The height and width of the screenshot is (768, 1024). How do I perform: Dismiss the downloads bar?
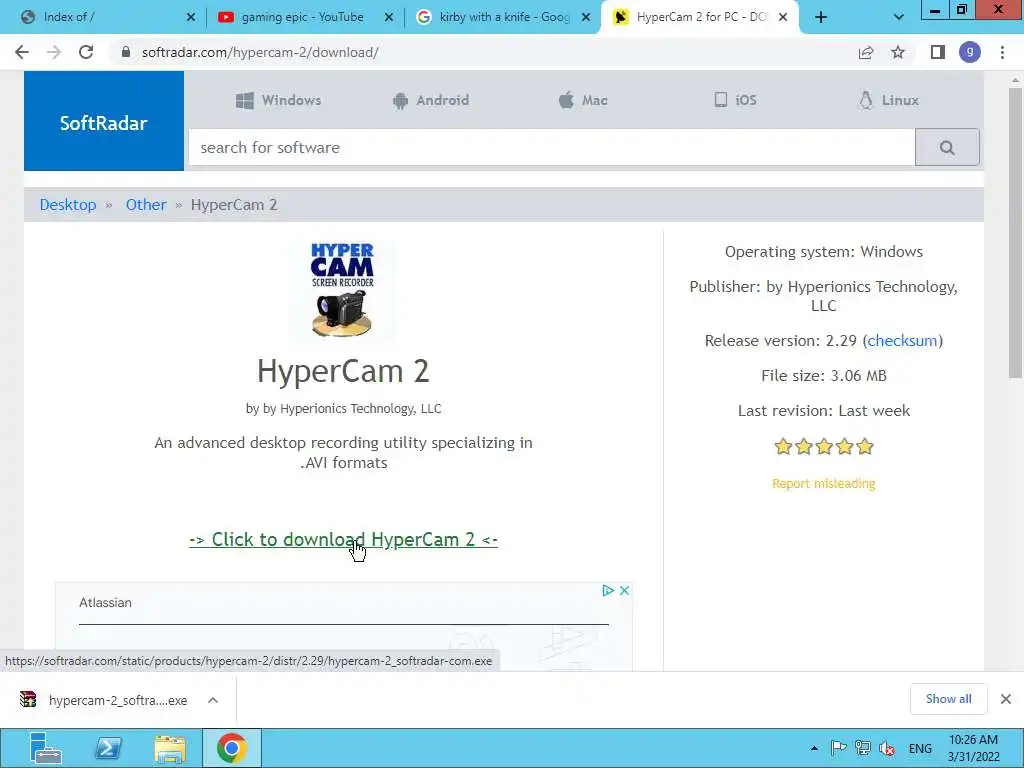tap(1006, 699)
